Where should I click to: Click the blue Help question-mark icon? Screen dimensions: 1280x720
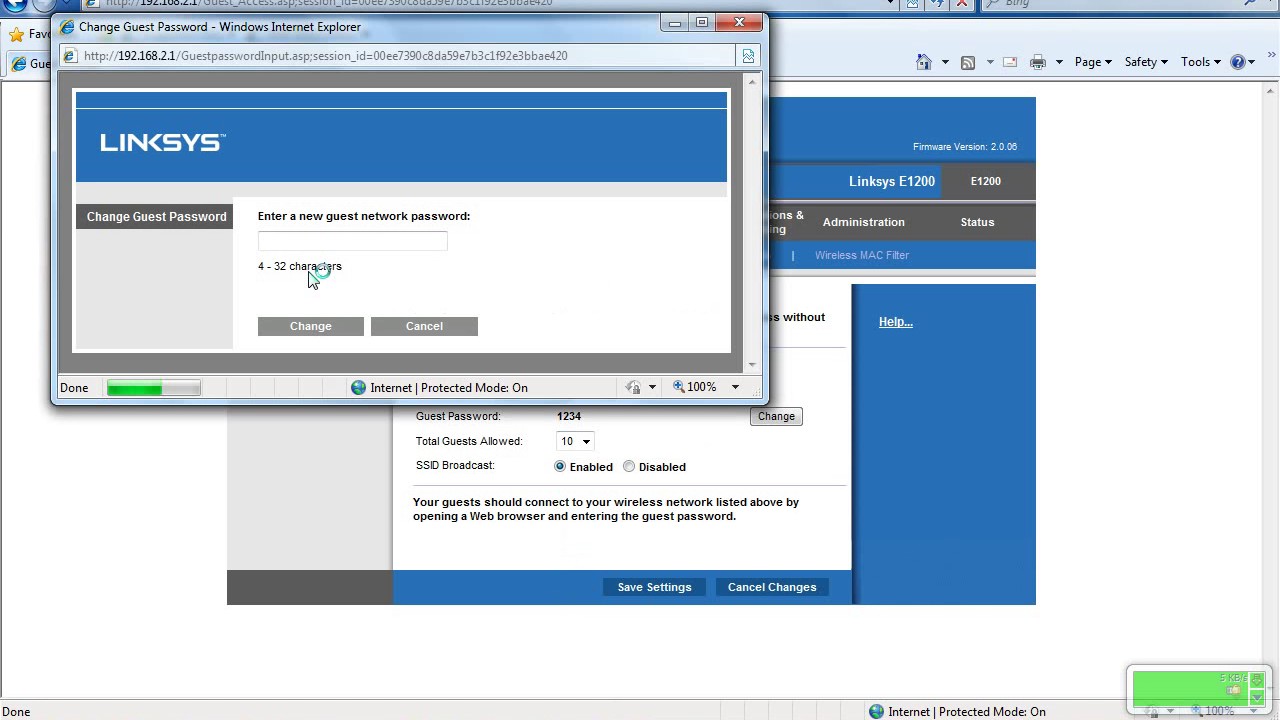pyautogui.click(x=1238, y=62)
